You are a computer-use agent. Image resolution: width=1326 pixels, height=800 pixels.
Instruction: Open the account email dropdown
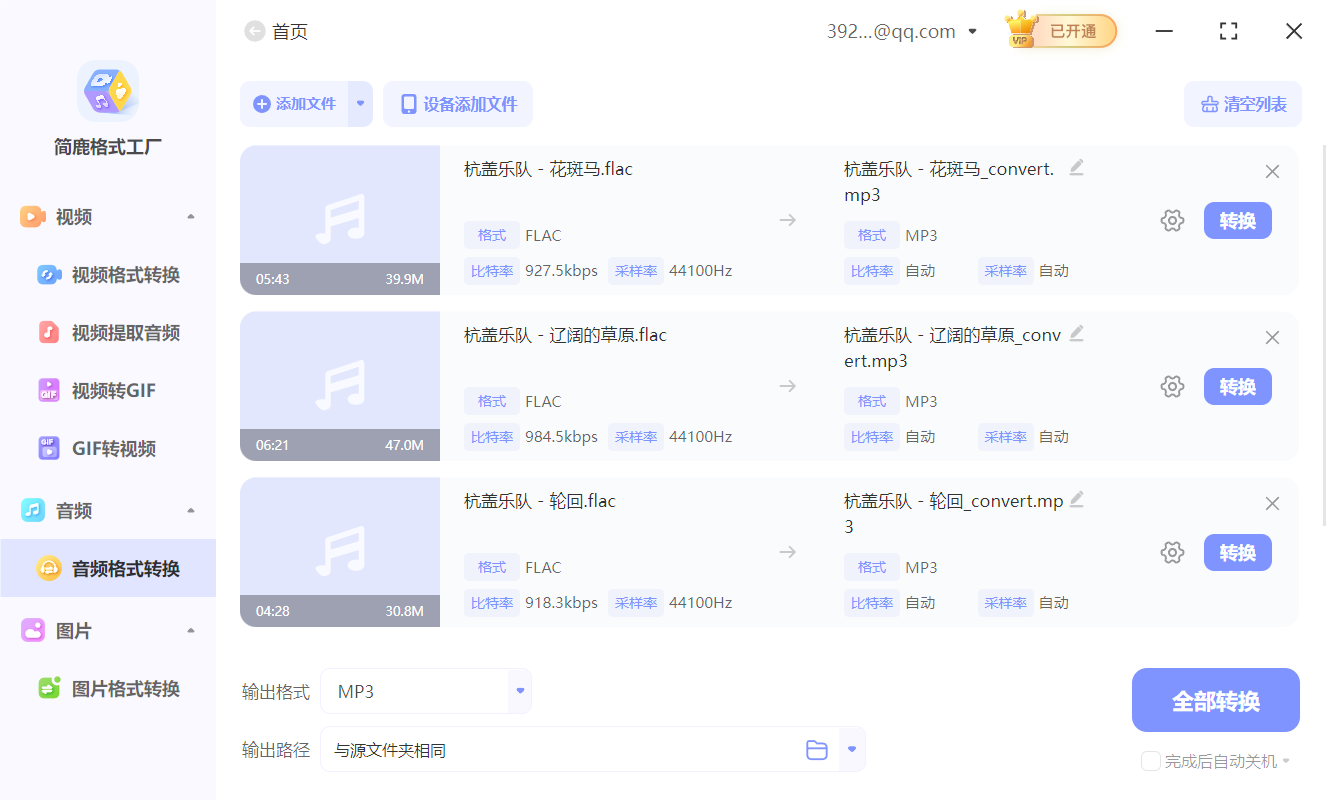tap(971, 31)
